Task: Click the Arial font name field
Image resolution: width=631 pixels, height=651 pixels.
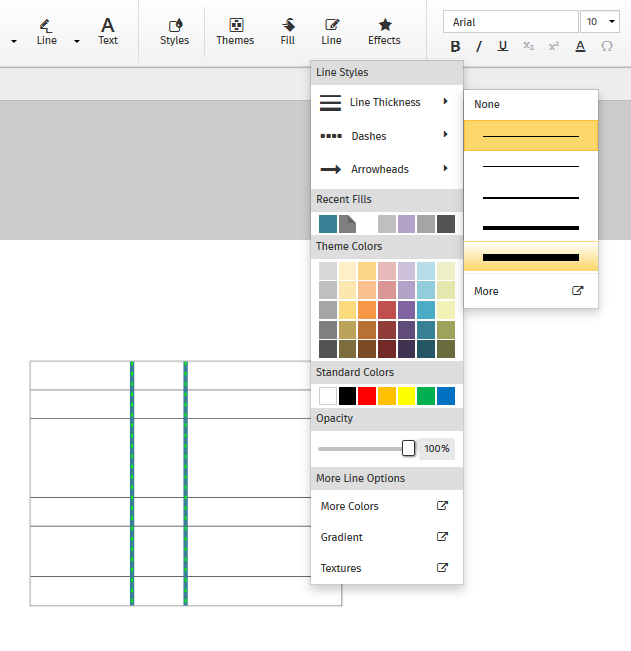Action: pos(510,21)
